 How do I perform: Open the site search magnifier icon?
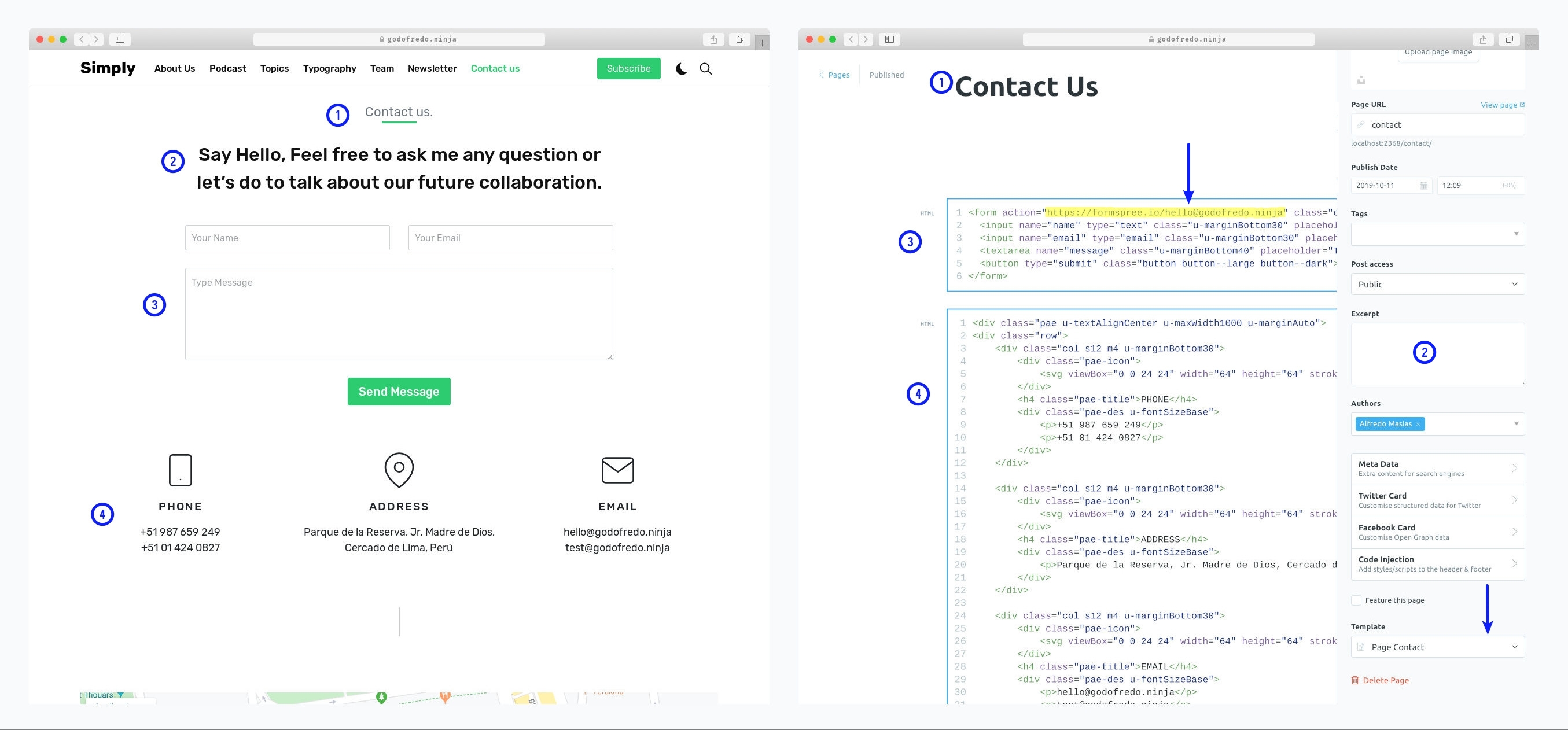pyautogui.click(x=705, y=69)
